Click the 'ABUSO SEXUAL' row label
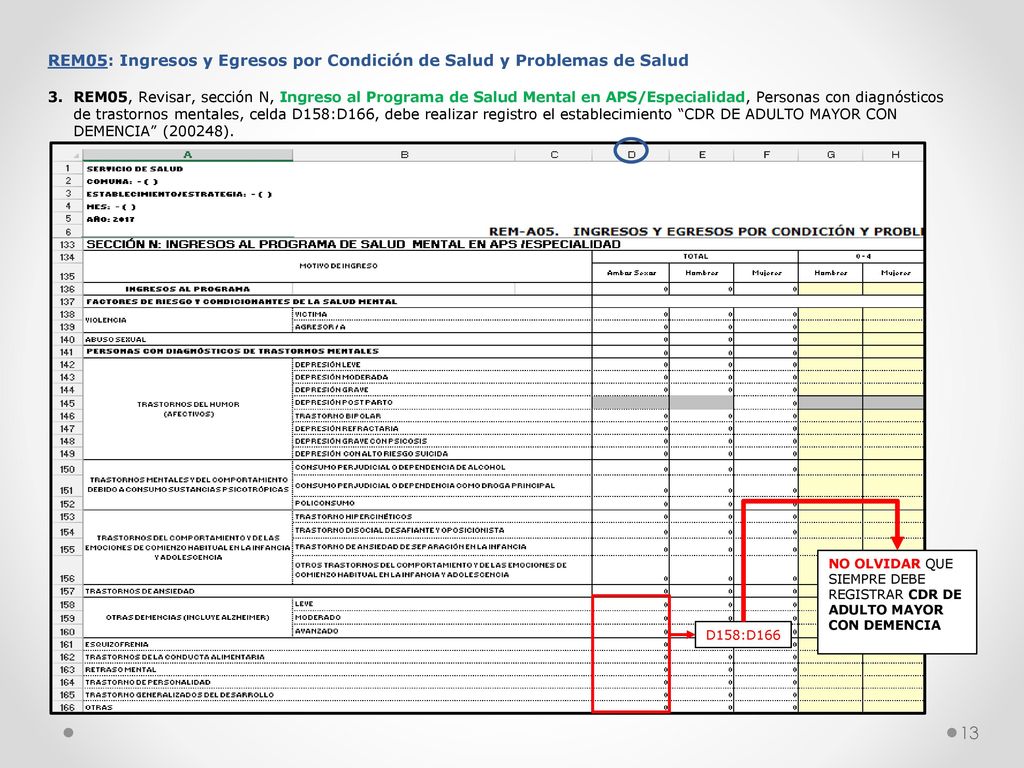1024x768 pixels. pos(338,340)
